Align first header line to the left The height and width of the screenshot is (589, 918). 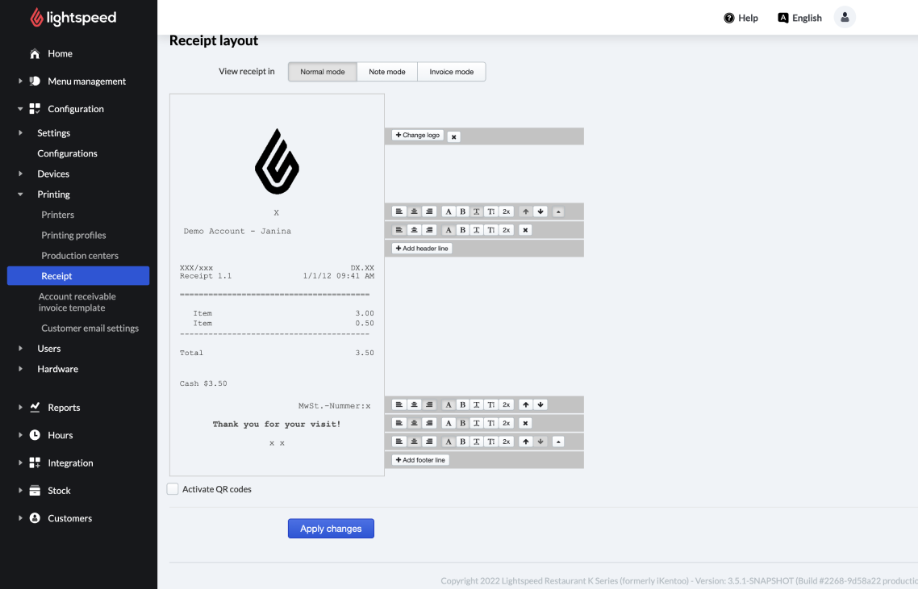coord(398,212)
